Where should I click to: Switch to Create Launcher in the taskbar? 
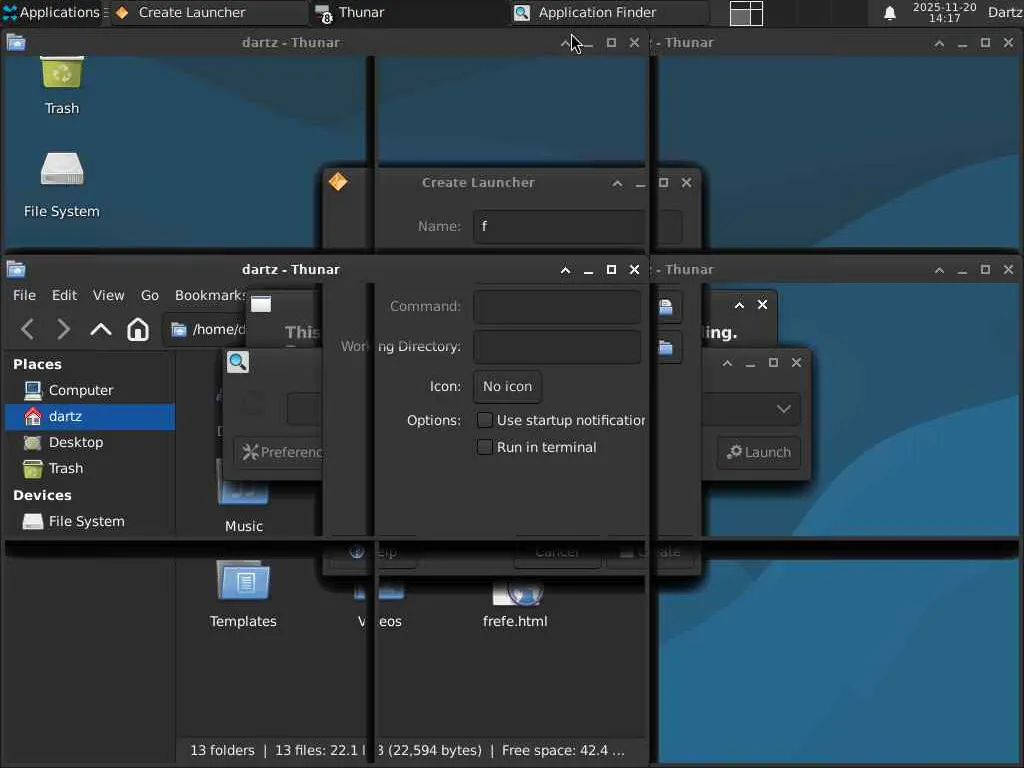(209, 12)
